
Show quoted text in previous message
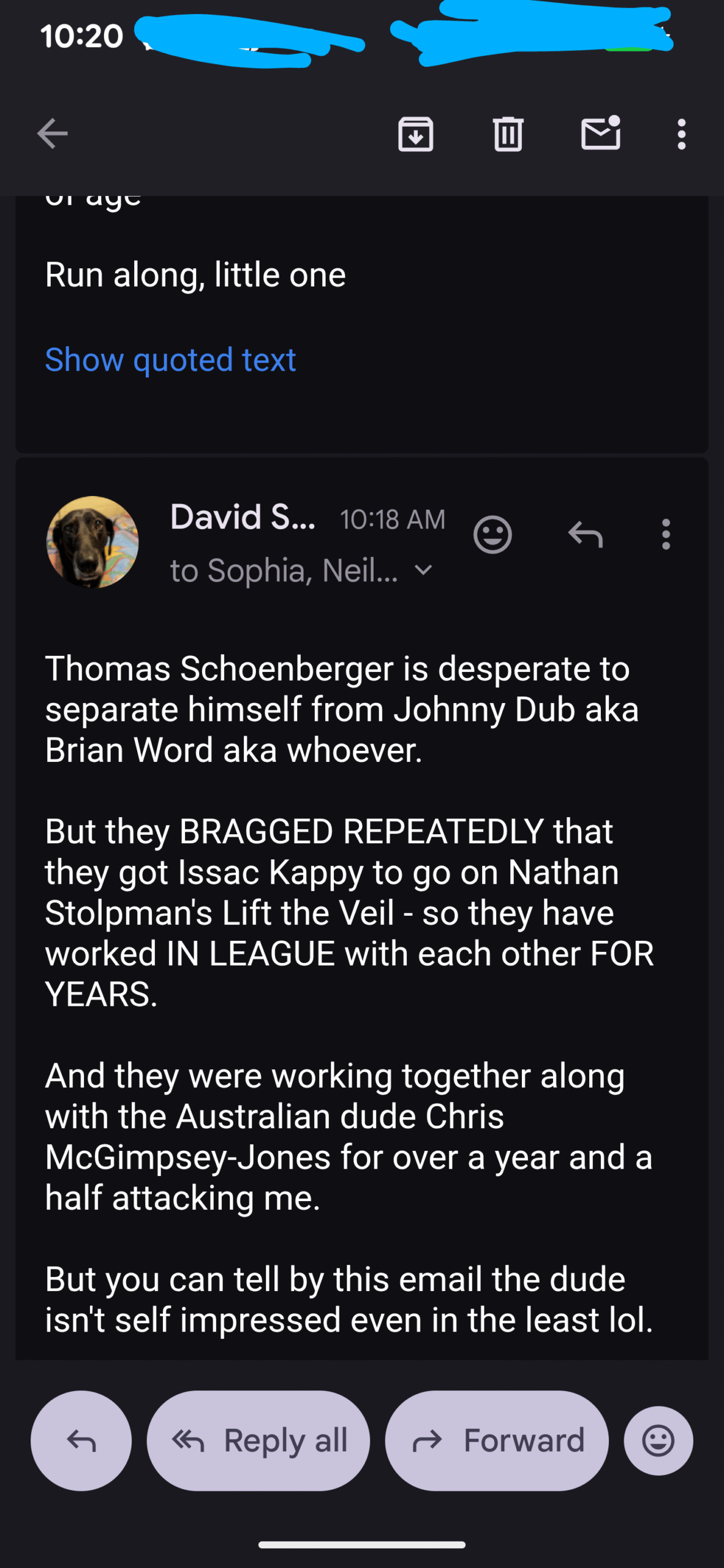(x=170, y=360)
